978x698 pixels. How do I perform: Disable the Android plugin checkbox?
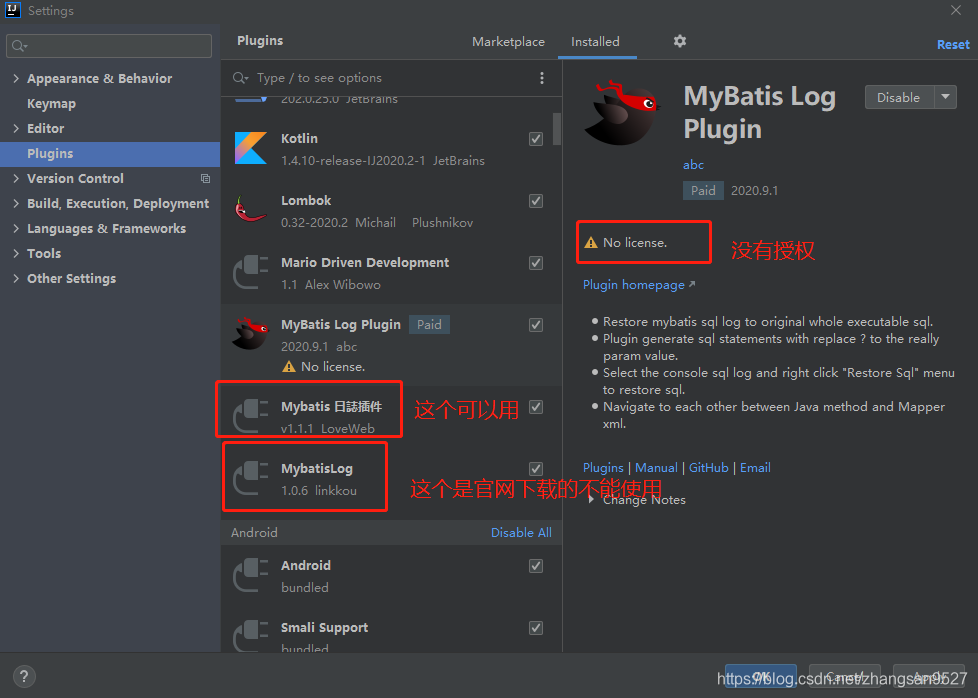(536, 565)
